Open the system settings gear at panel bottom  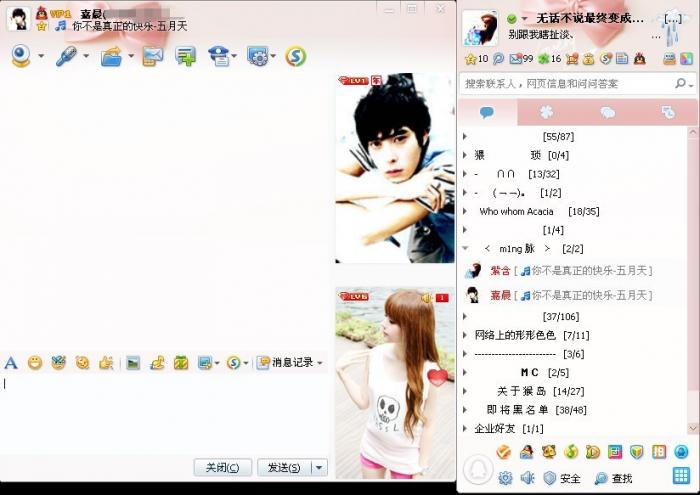505,478
